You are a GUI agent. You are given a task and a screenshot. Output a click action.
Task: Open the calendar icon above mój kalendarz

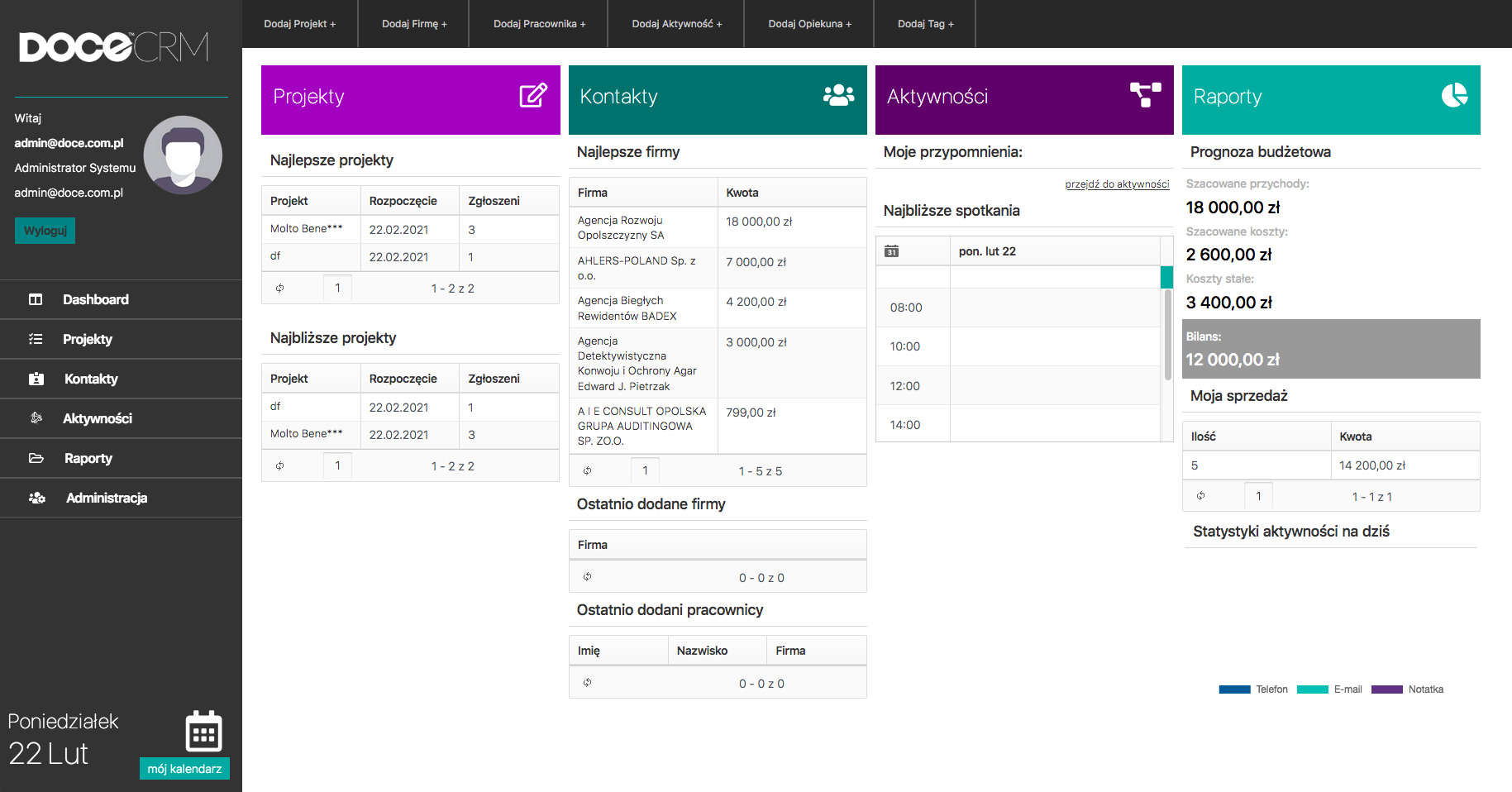click(203, 731)
